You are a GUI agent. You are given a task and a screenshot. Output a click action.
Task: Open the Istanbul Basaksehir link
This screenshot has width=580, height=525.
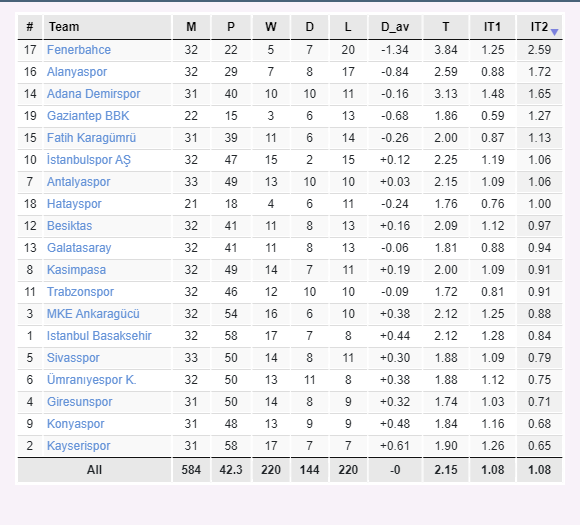(99, 336)
